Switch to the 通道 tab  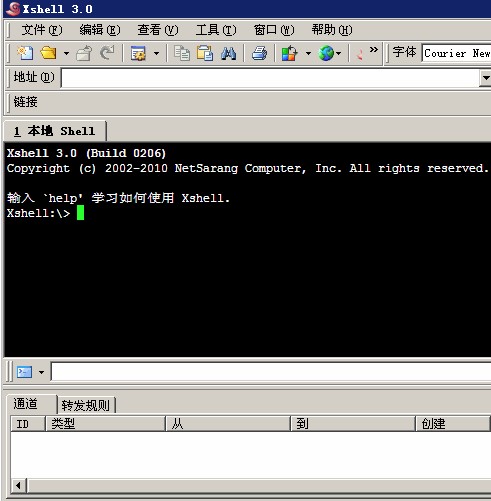(x=32, y=404)
